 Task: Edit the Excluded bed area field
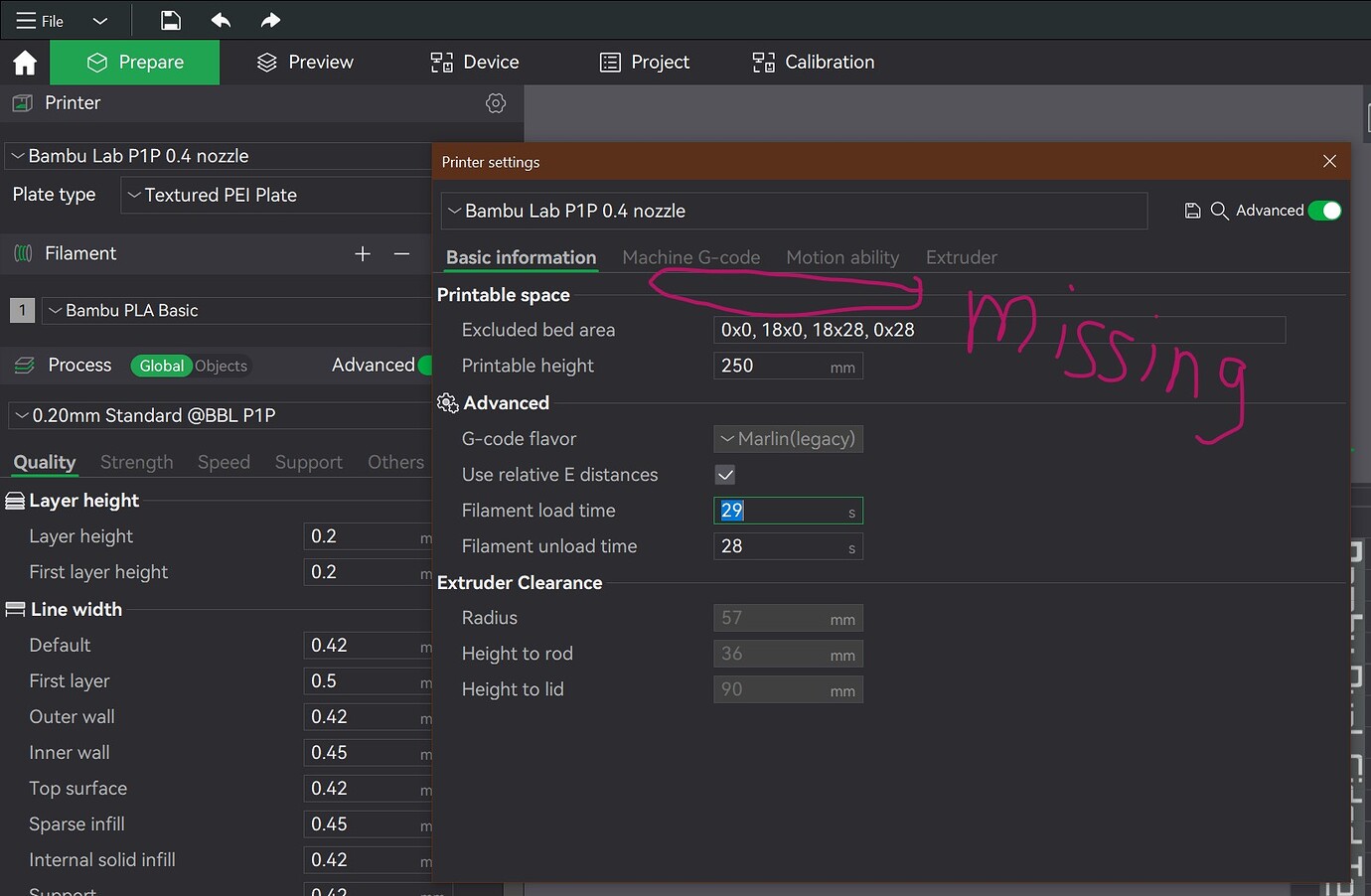click(x=999, y=331)
